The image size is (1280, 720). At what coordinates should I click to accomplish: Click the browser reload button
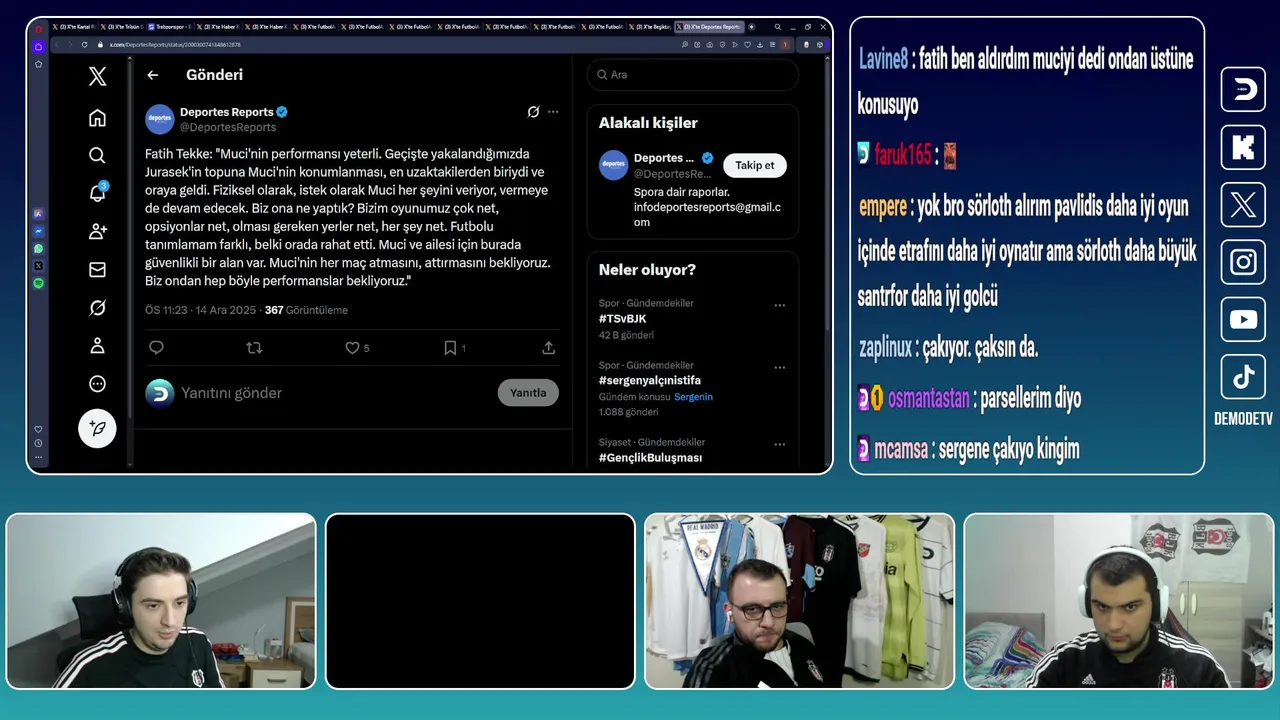(x=85, y=44)
